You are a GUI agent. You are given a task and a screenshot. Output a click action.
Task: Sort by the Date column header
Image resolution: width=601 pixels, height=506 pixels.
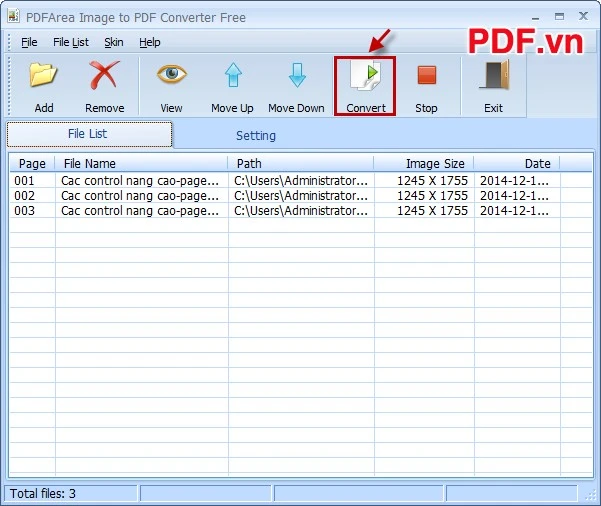pyautogui.click(x=517, y=164)
